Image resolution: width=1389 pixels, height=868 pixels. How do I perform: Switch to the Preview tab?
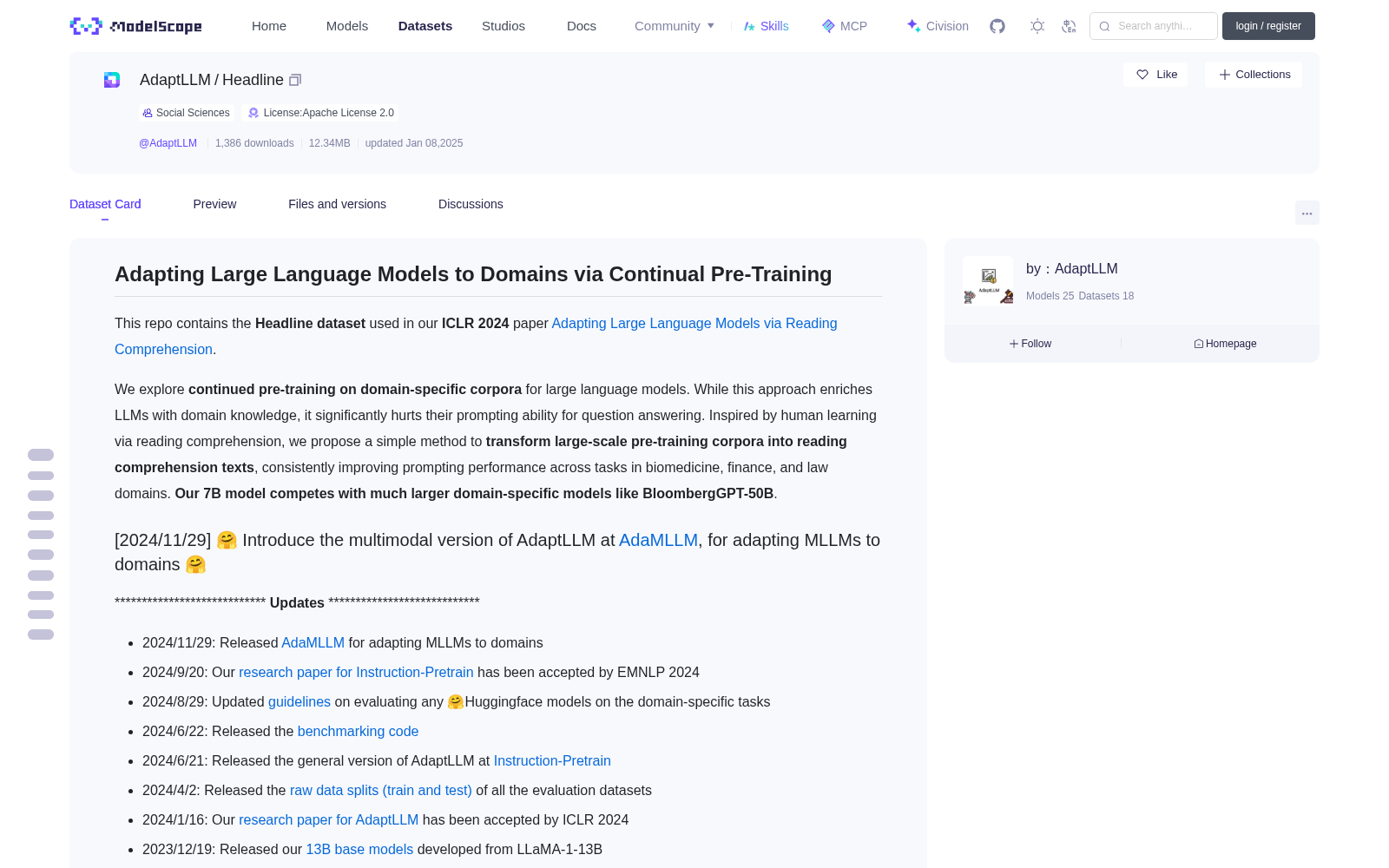tap(214, 204)
